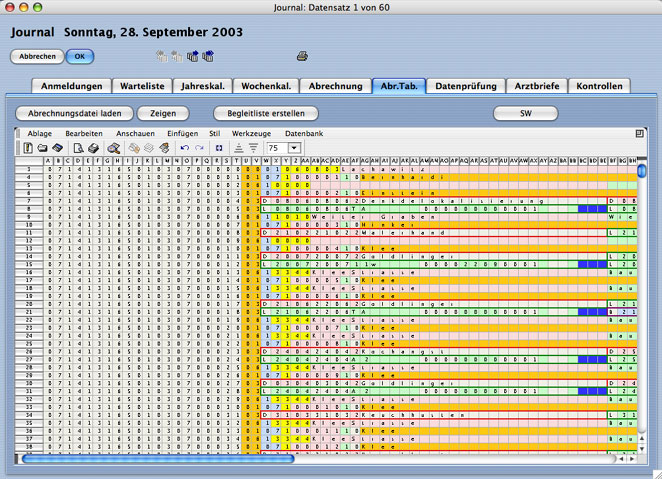662x479 pixels.
Task: Open the Datenbank menu
Action: click(304, 133)
